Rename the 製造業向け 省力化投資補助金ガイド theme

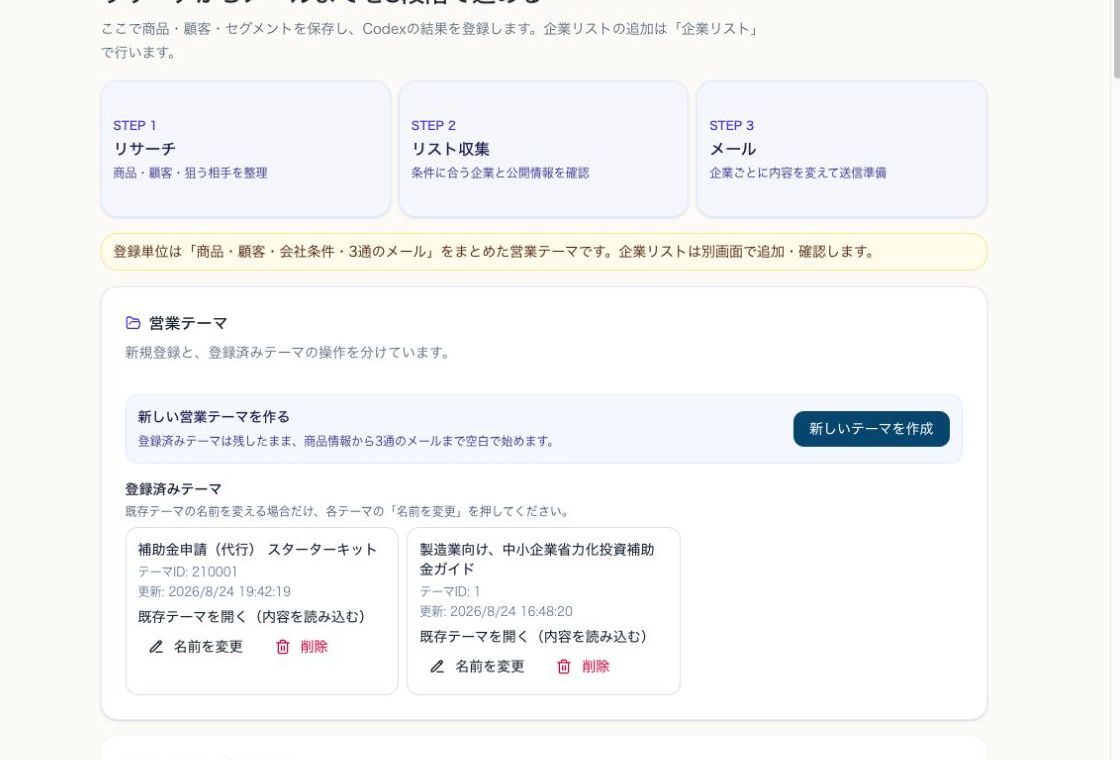coord(478,667)
